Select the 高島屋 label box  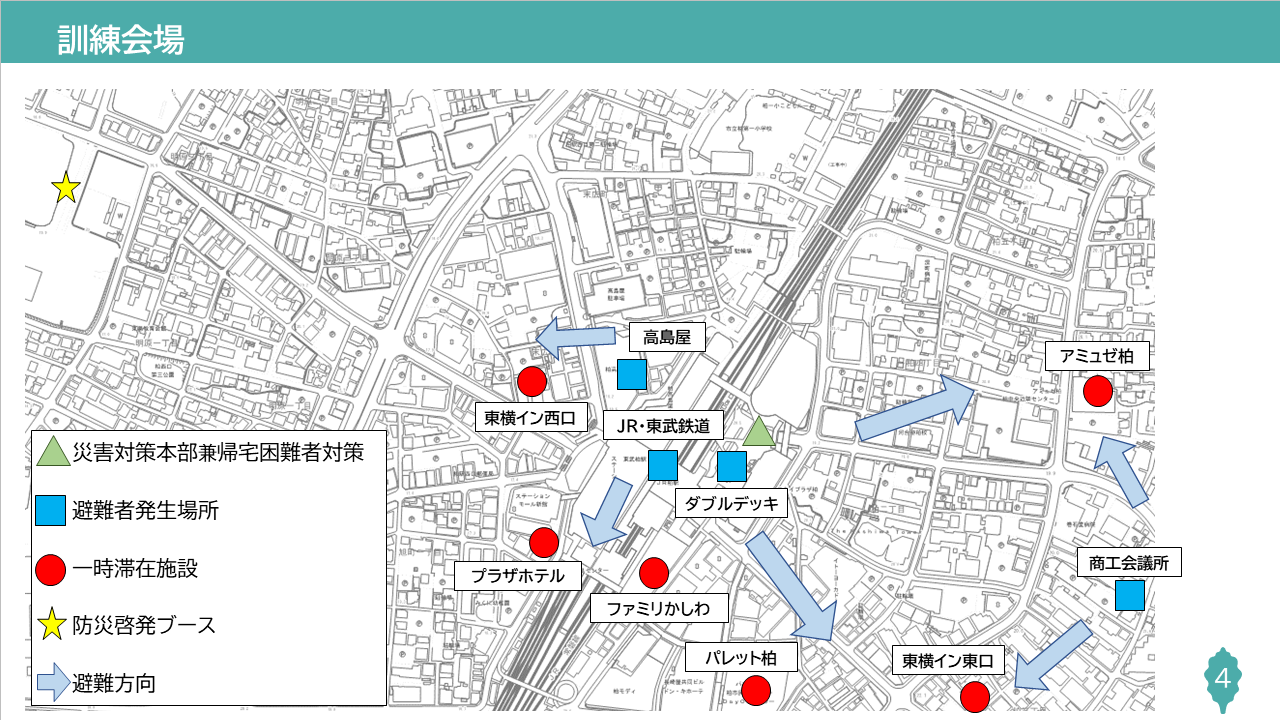pyautogui.click(x=667, y=338)
